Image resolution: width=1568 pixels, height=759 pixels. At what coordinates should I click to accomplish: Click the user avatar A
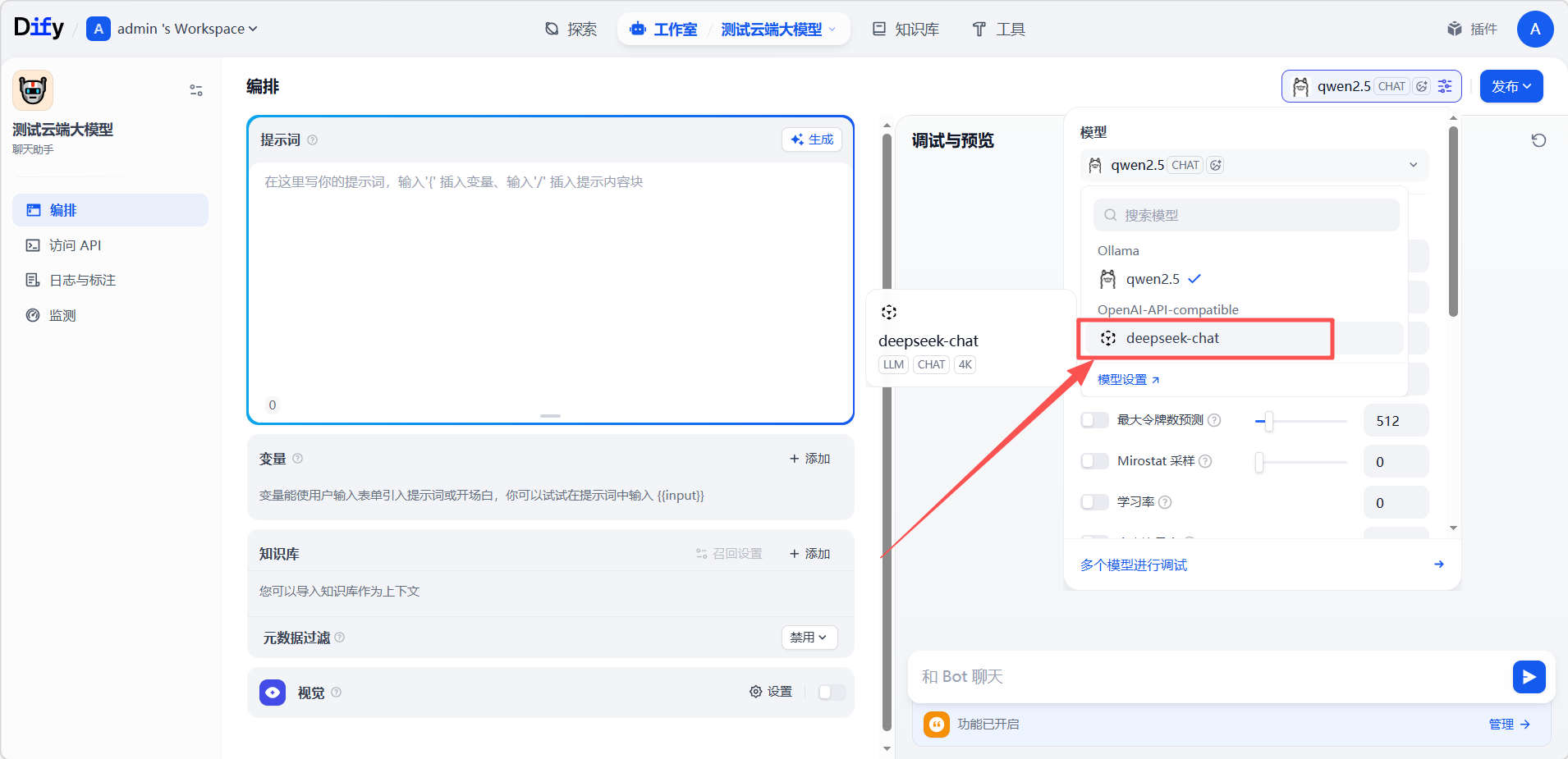[x=1535, y=29]
